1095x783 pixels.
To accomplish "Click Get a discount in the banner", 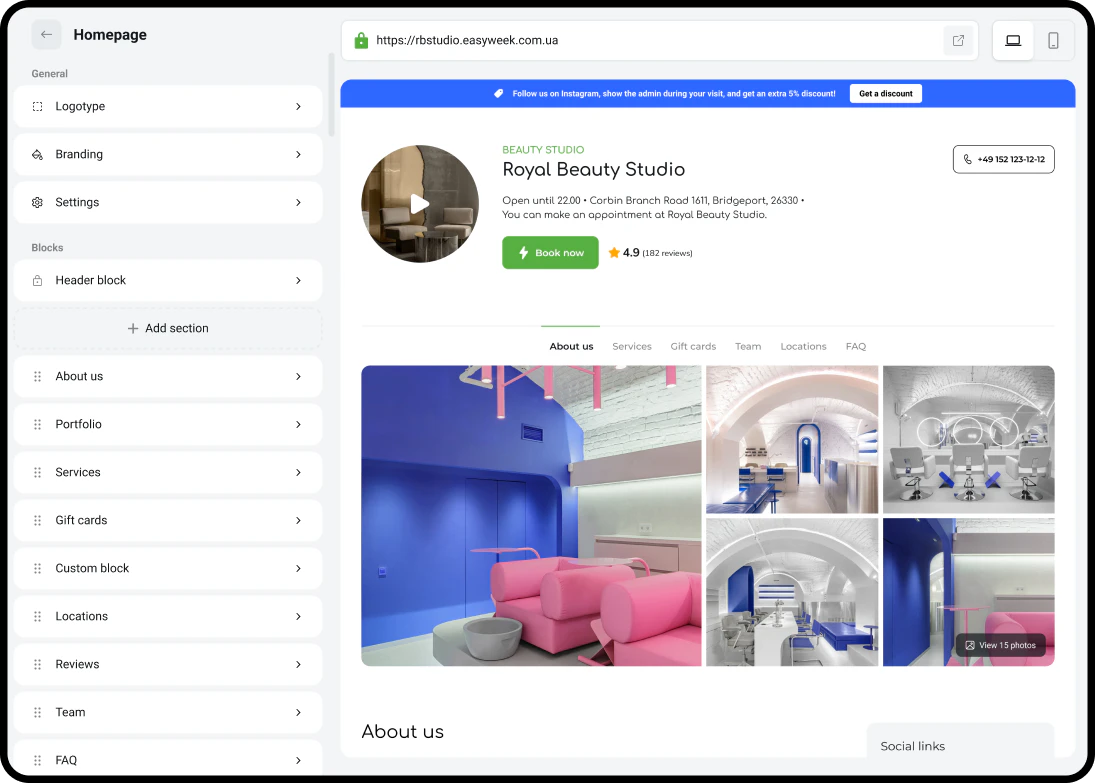I will pyautogui.click(x=885, y=93).
